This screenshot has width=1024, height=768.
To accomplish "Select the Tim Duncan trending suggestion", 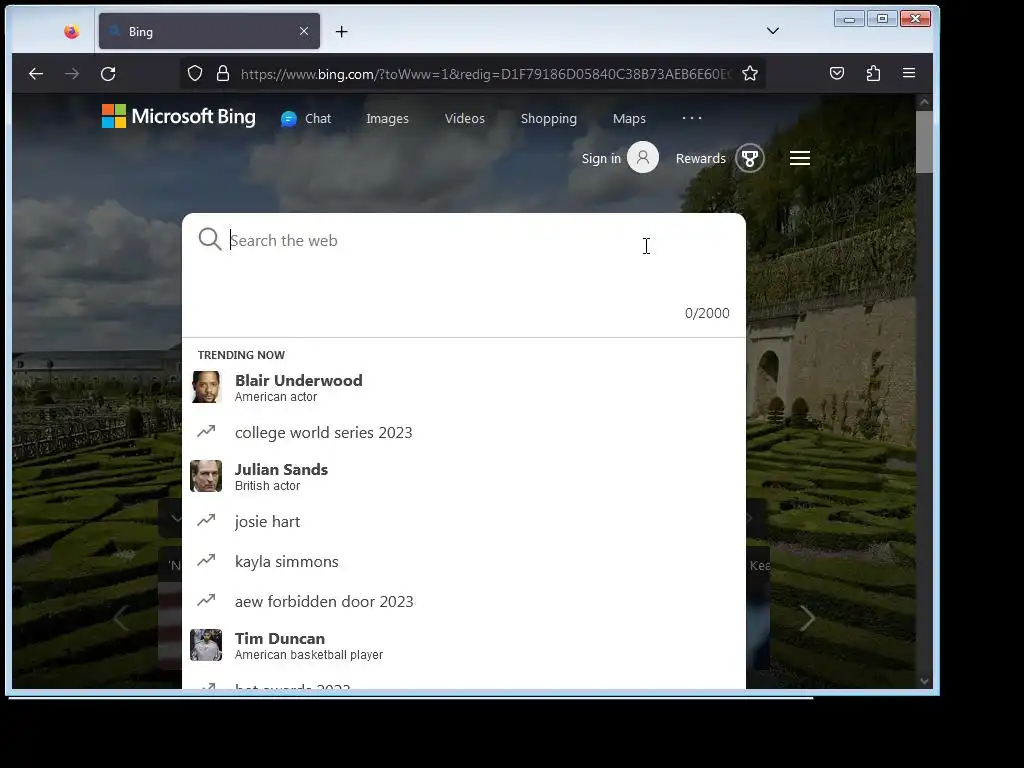I will coord(464,645).
